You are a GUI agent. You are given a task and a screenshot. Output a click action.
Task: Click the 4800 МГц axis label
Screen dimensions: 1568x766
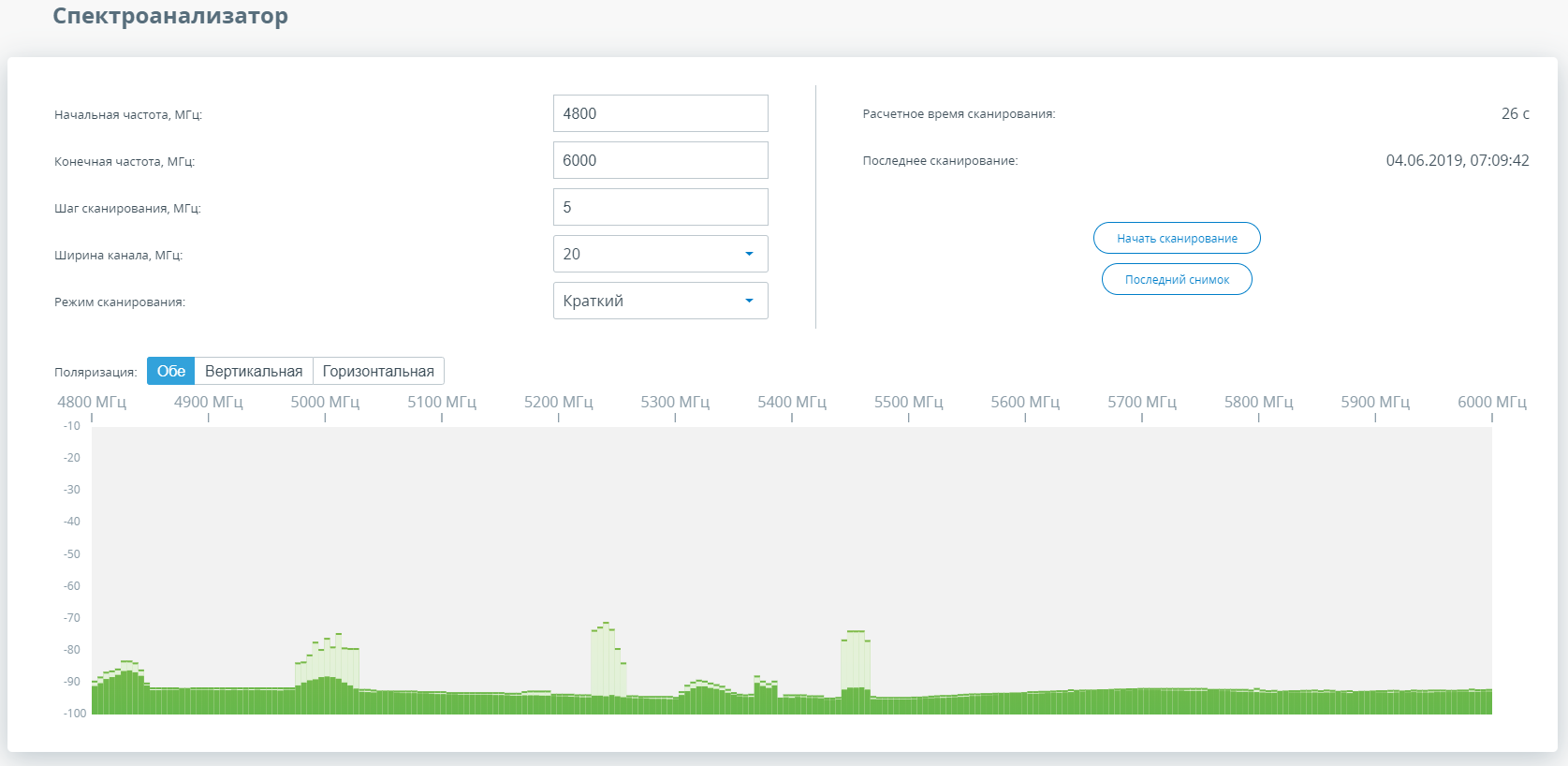coord(92,402)
